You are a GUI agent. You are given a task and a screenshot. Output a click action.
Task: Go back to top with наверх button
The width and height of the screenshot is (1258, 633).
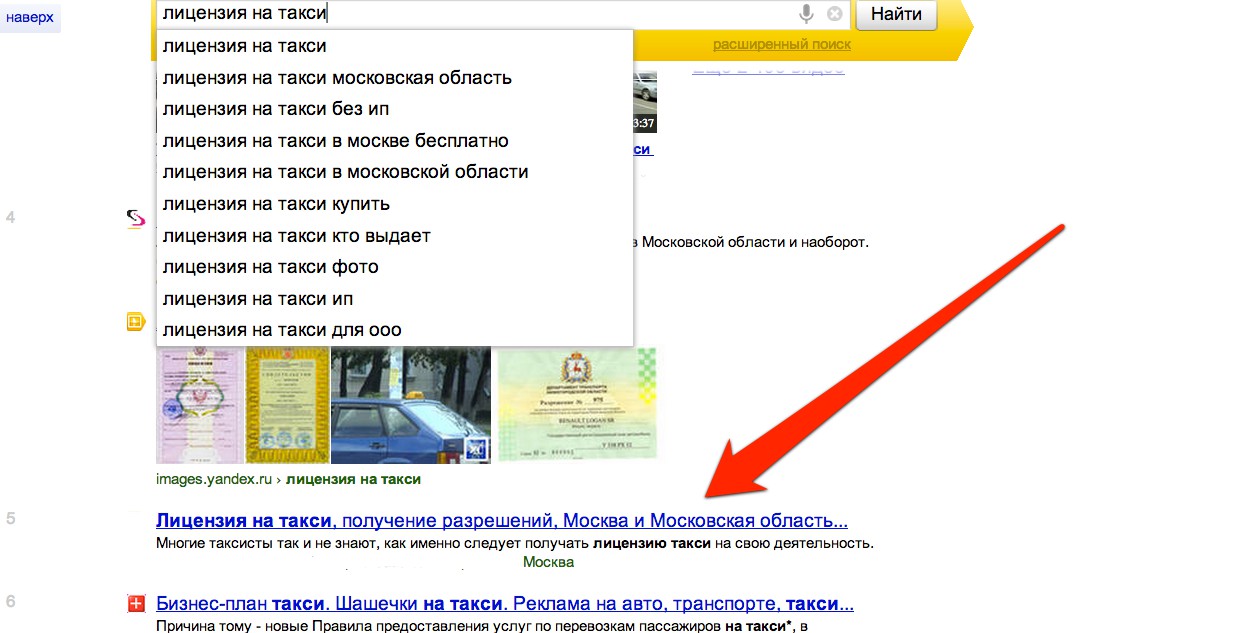30,17
